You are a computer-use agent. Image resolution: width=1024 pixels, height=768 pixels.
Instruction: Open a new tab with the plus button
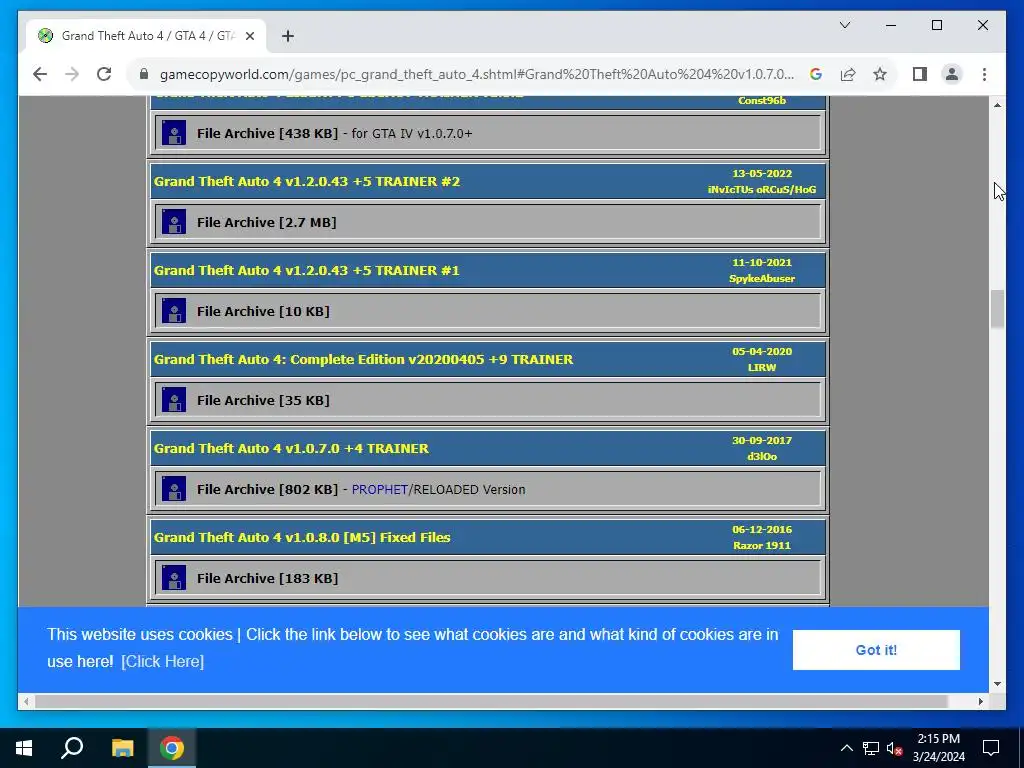[x=288, y=36]
